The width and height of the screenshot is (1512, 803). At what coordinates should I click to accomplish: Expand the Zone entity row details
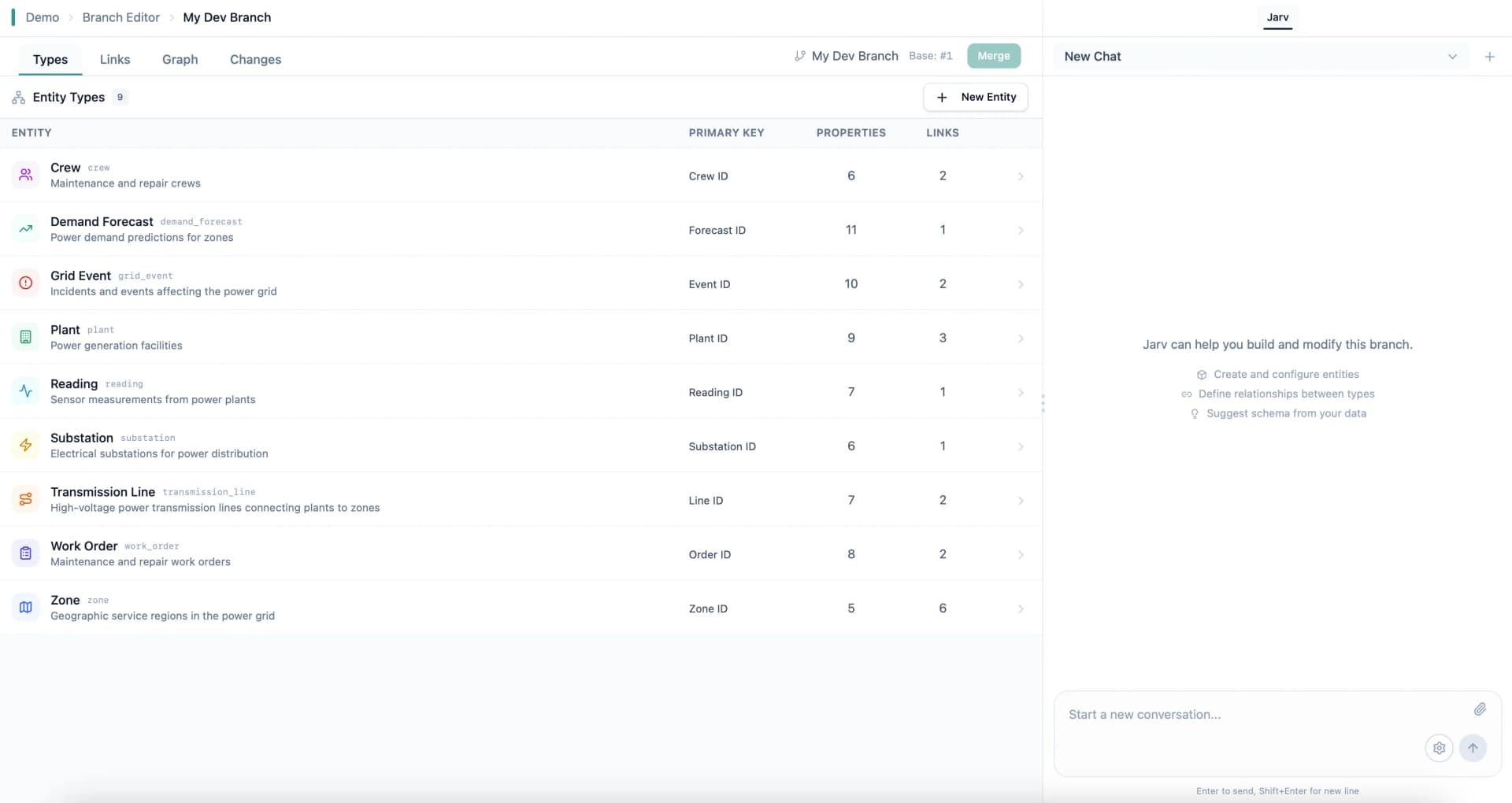click(1021, 609)
